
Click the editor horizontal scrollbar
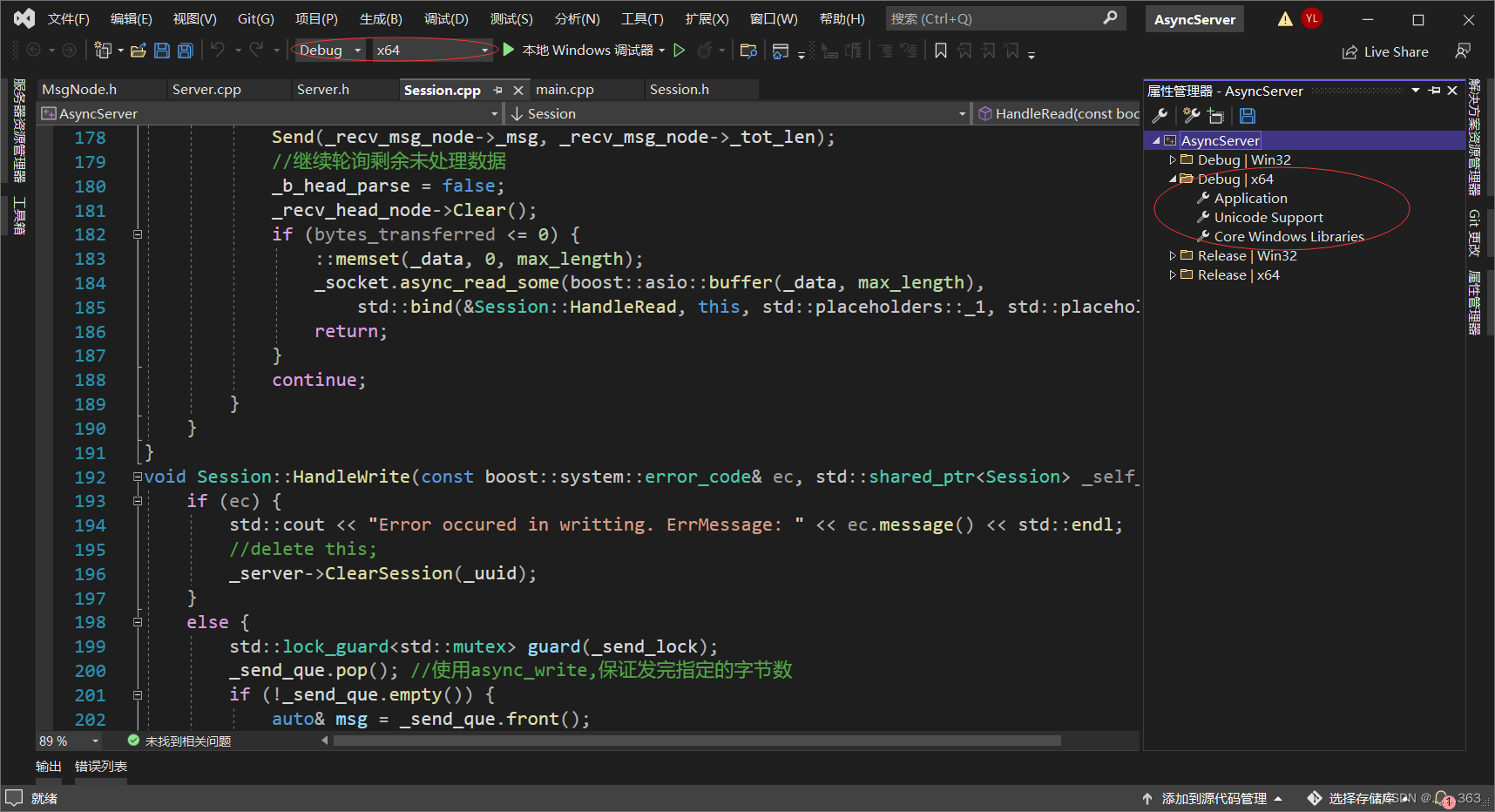click(697, 741)
